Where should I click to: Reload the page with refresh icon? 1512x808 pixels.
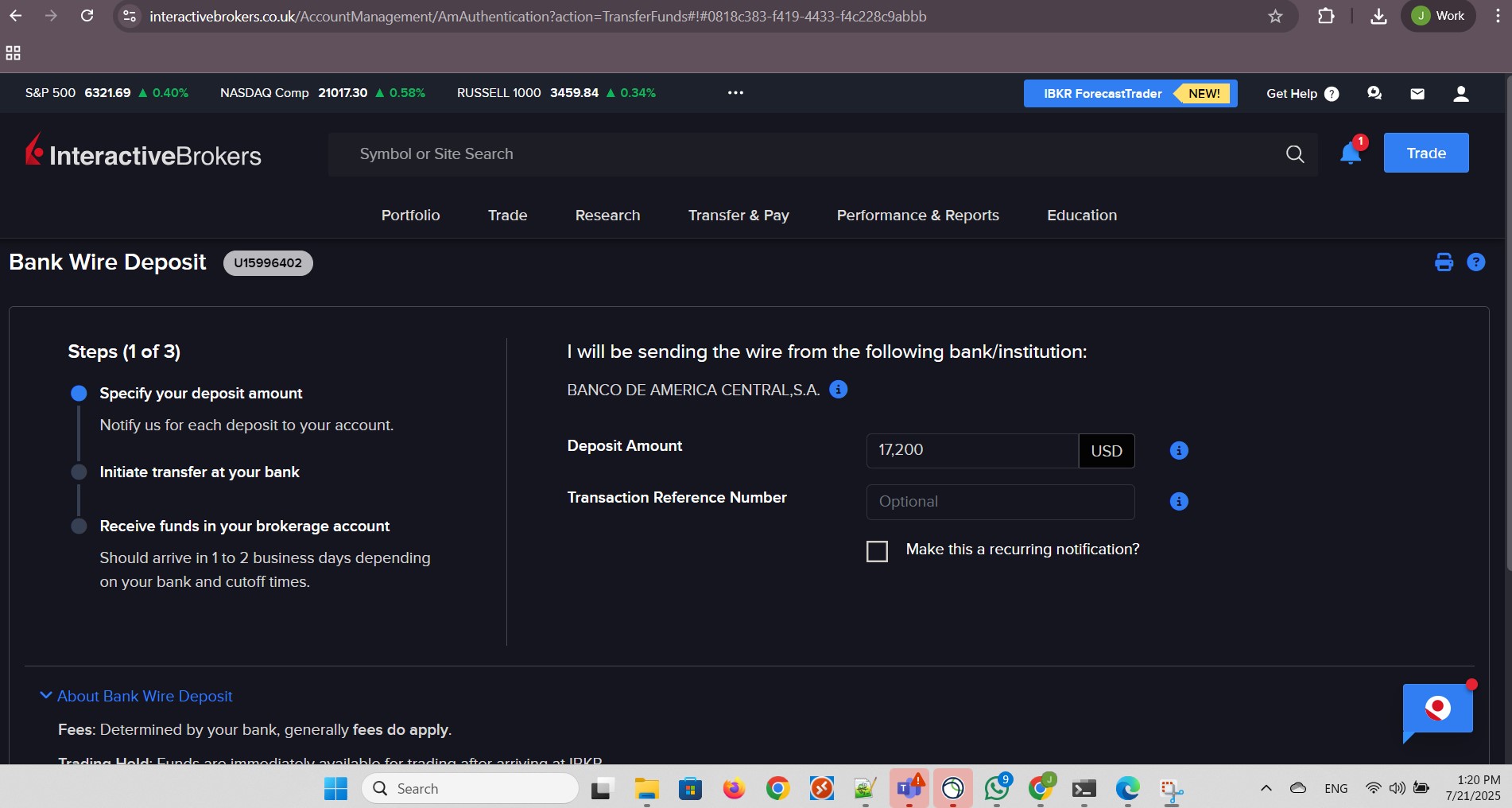click(87, 16)
